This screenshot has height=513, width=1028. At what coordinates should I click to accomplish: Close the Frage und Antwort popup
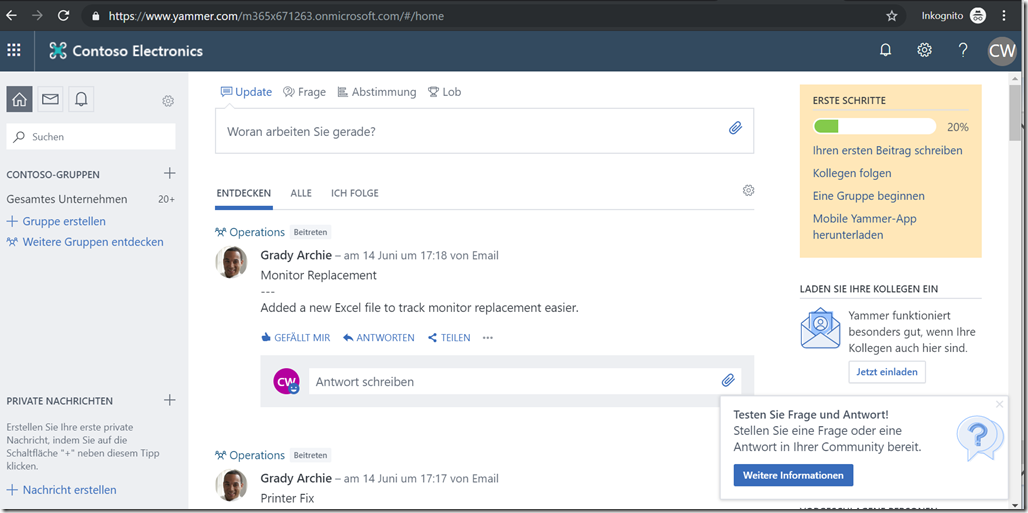tap(999, 404)
